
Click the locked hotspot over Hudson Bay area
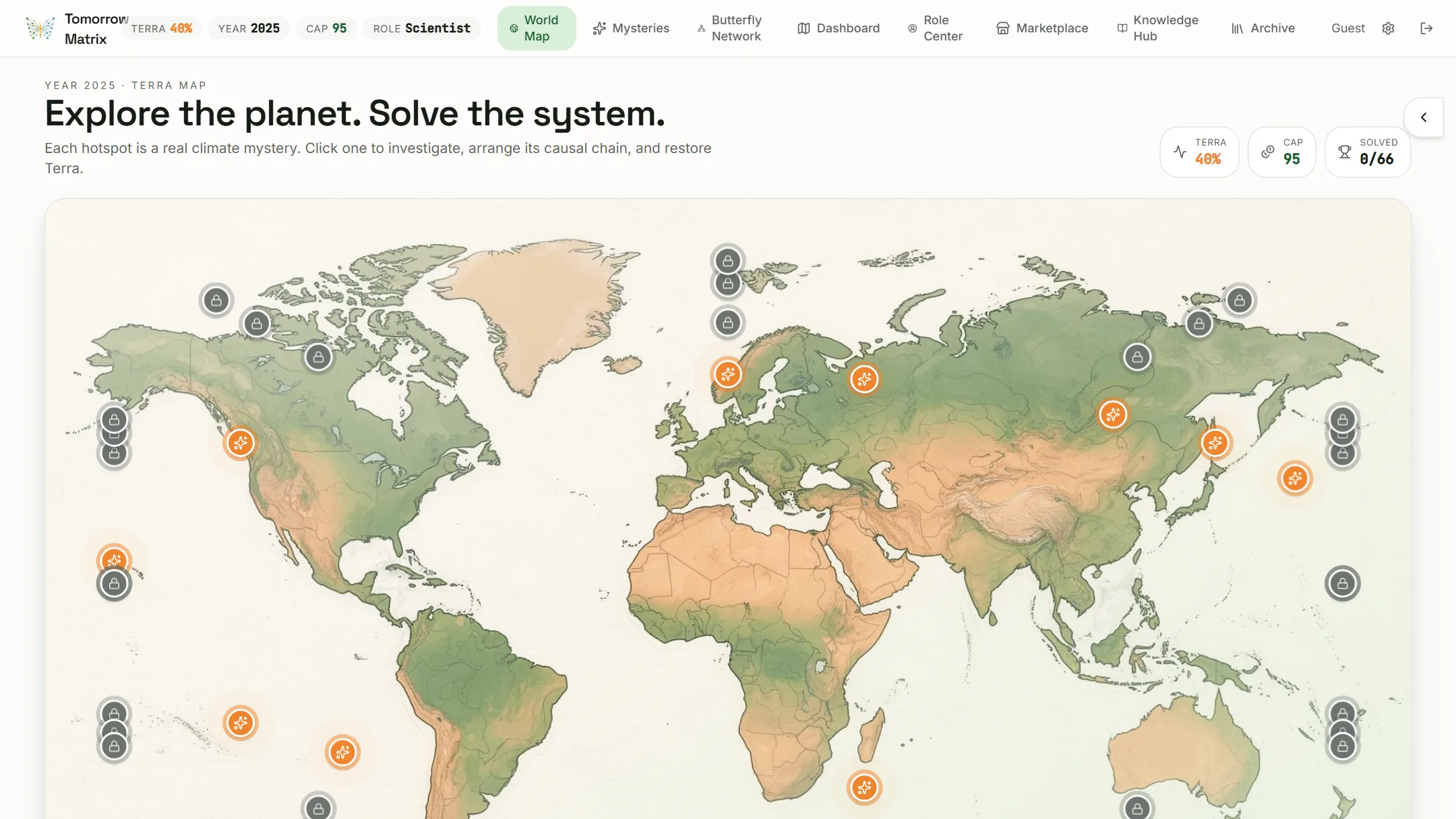tap(318, 357)
